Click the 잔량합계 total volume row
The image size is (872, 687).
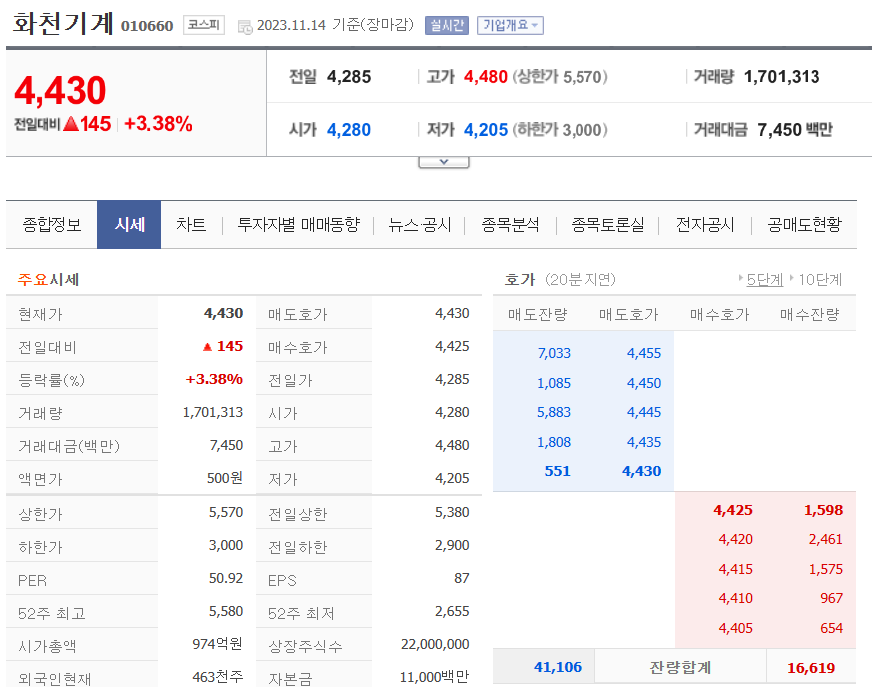coord(681,666)
